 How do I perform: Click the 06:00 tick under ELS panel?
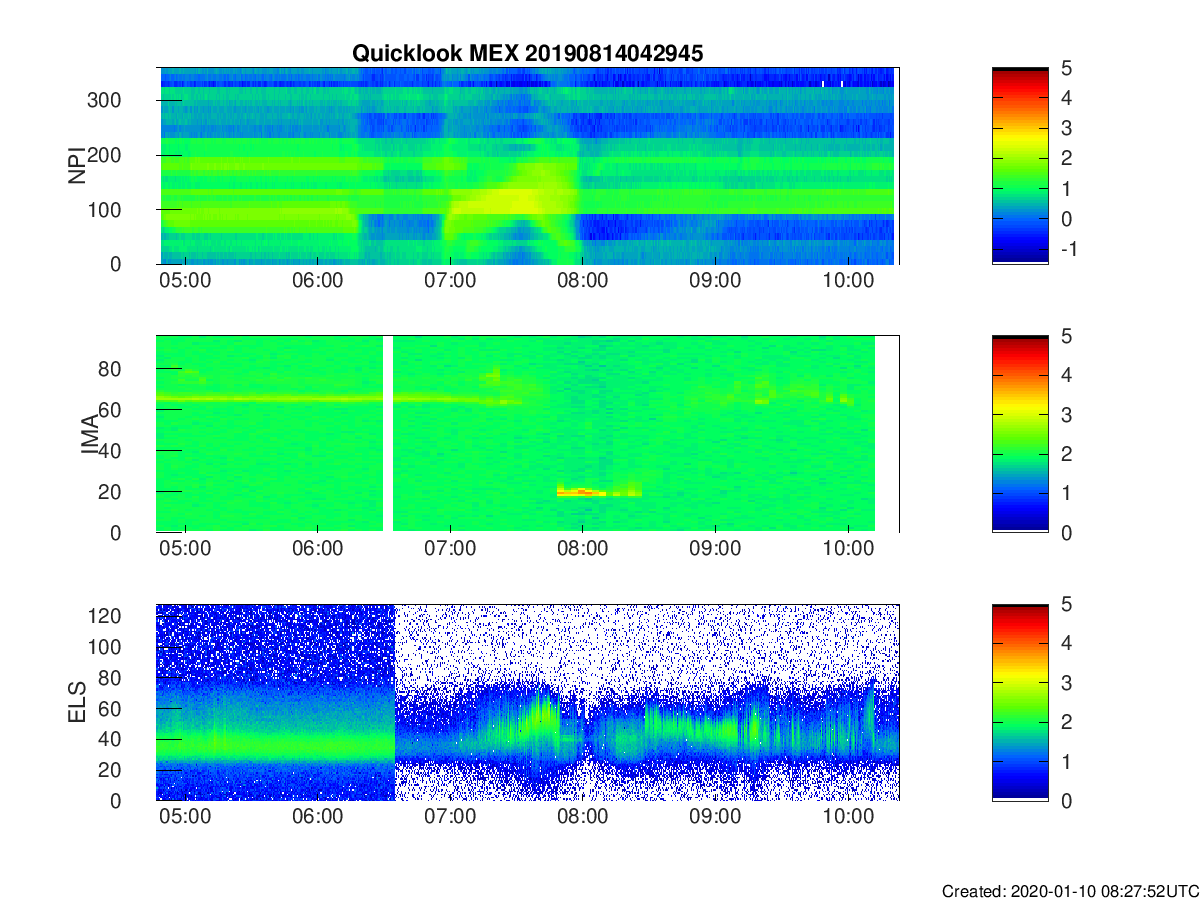pos(318,816)
